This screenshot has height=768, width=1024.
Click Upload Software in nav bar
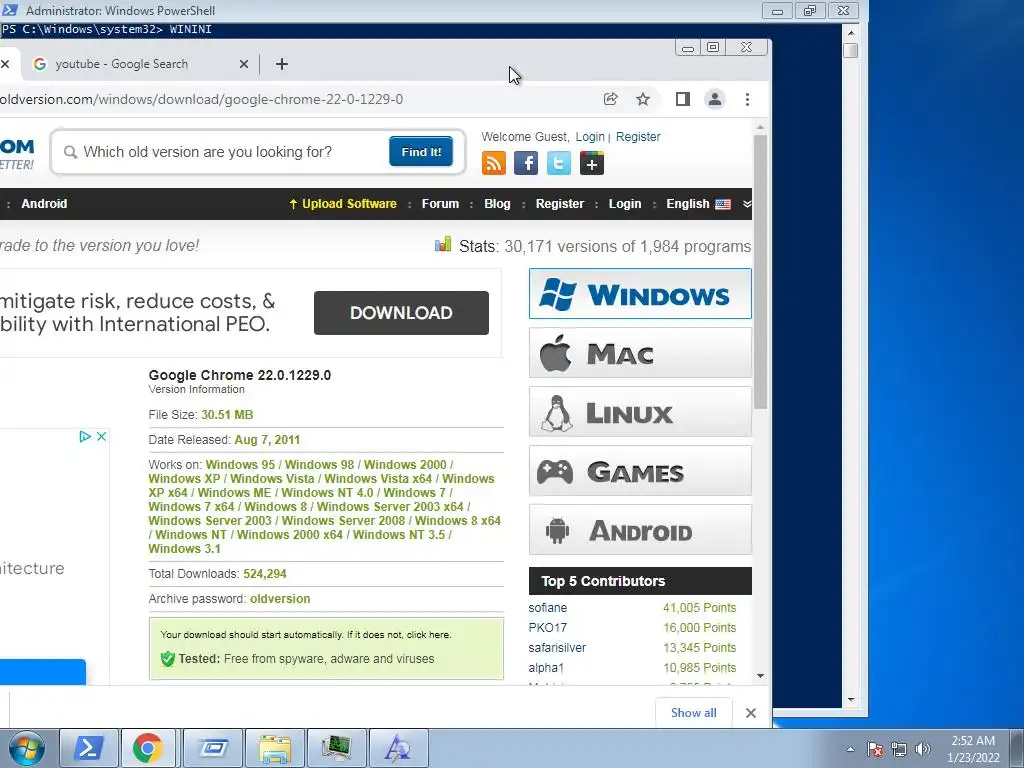(343, 204)
